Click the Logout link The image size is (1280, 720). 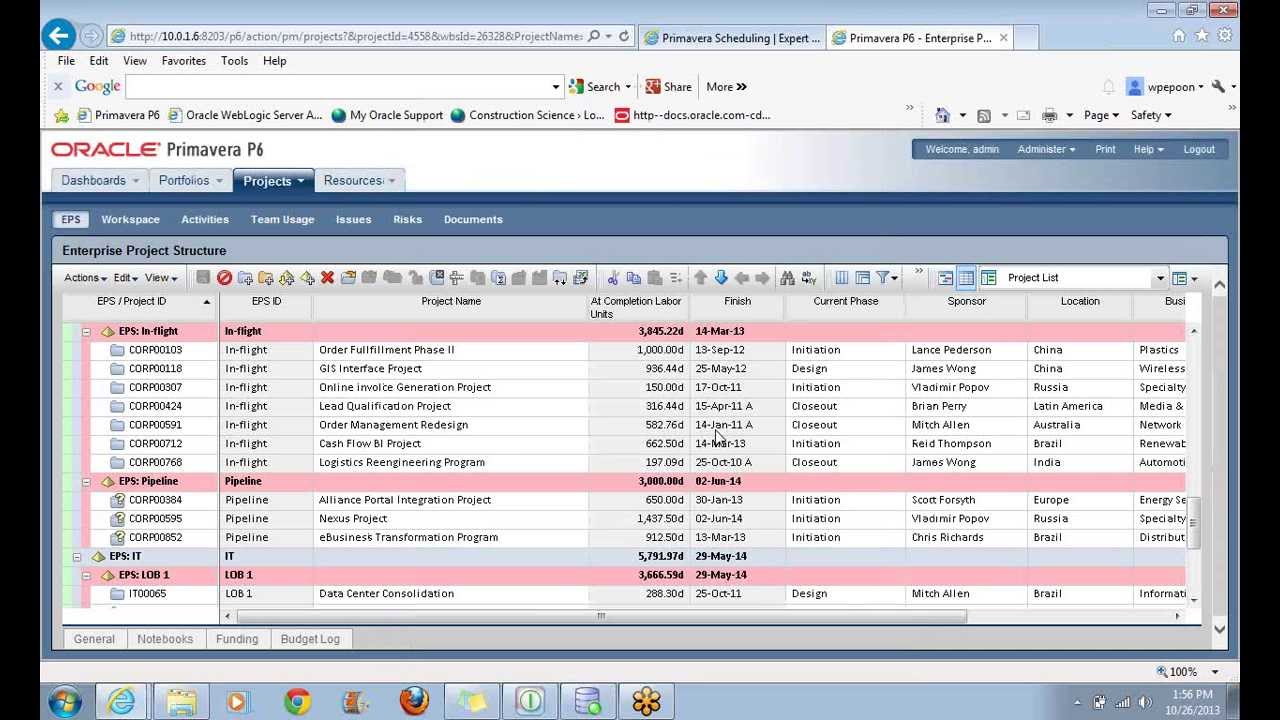(x=1199, y=149)
